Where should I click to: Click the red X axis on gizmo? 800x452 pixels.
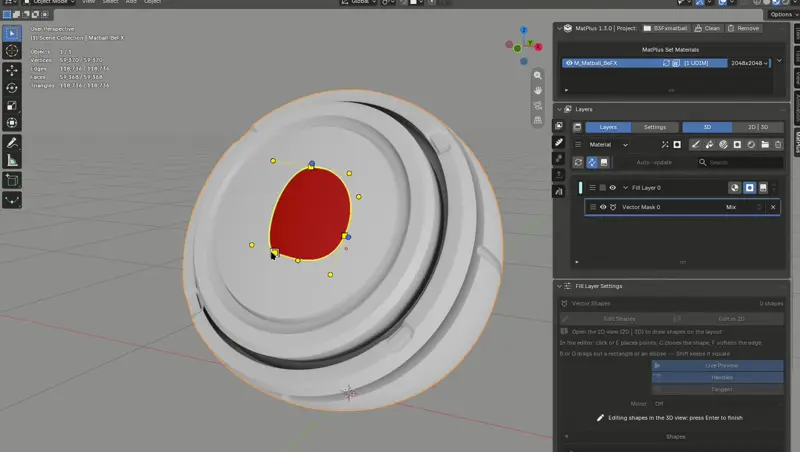[x=538, y=47]
